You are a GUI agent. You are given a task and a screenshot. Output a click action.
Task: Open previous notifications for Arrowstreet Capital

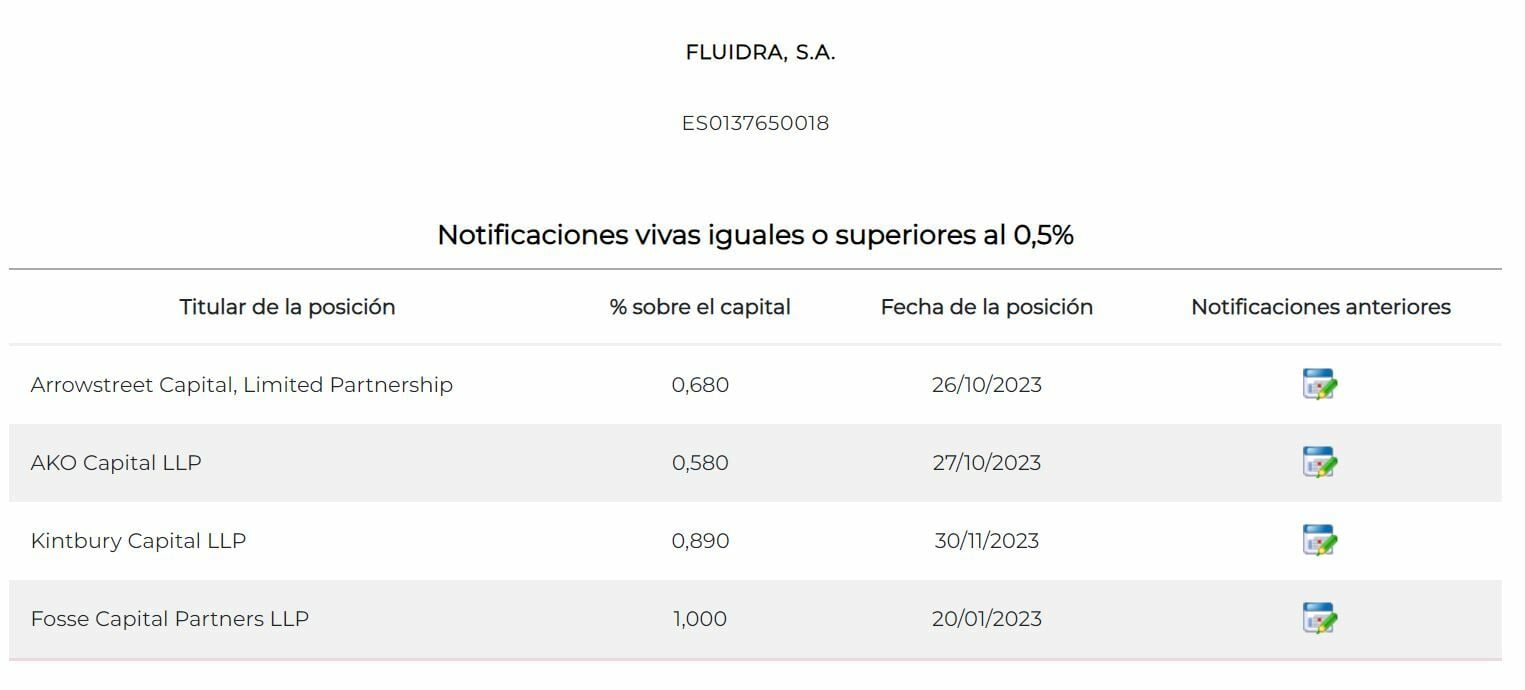click(1320, 385)
